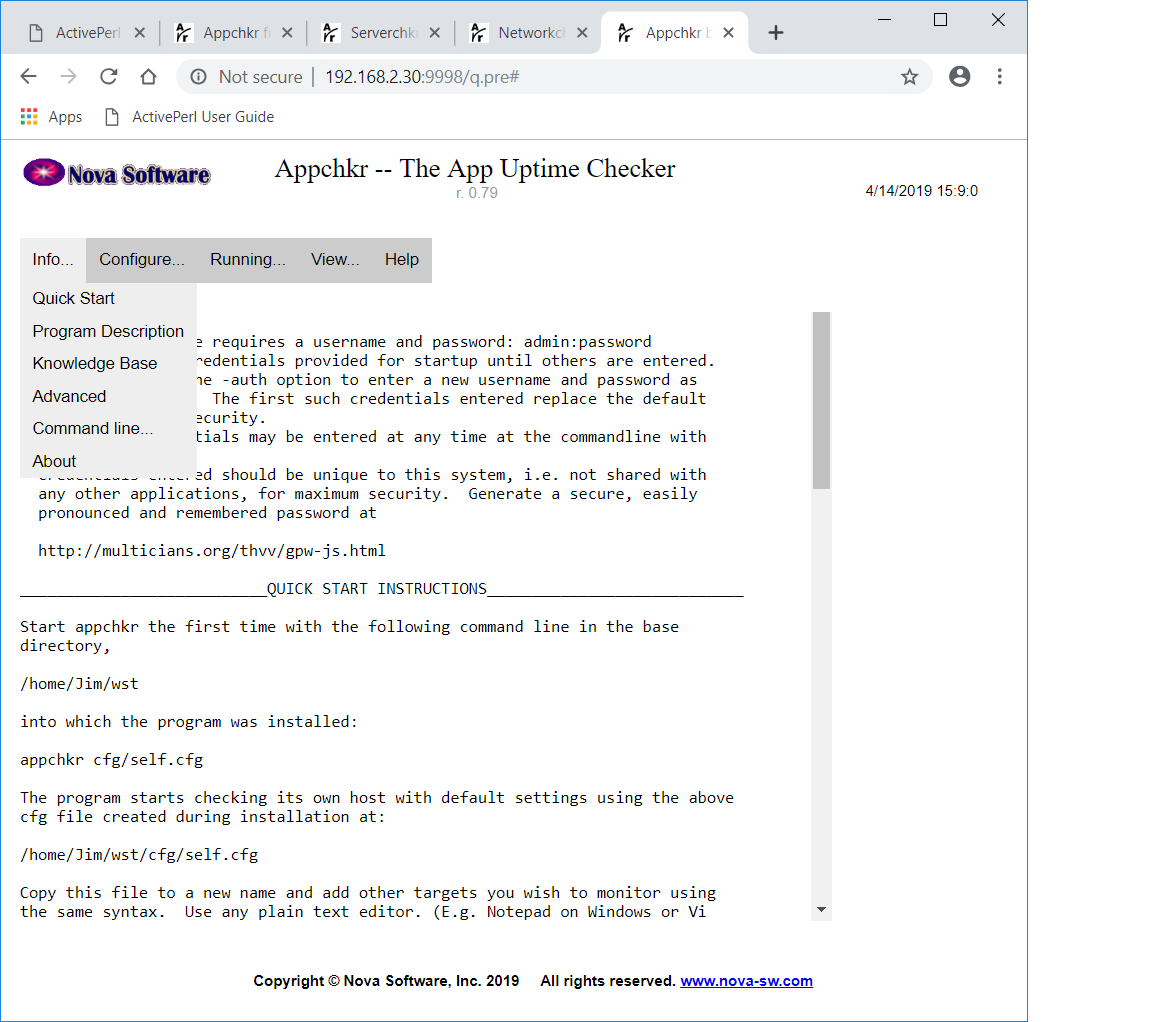Open ActivePerl User Guide bookmark
The image size is (1152, 1022).
click(x=190, y=117)
